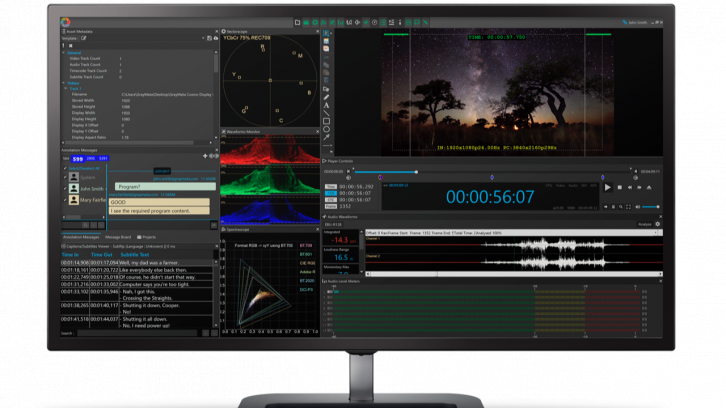Viewport: 726px width, 408px height.
Task: Step one frame backward in player
Action: point(630,188)
